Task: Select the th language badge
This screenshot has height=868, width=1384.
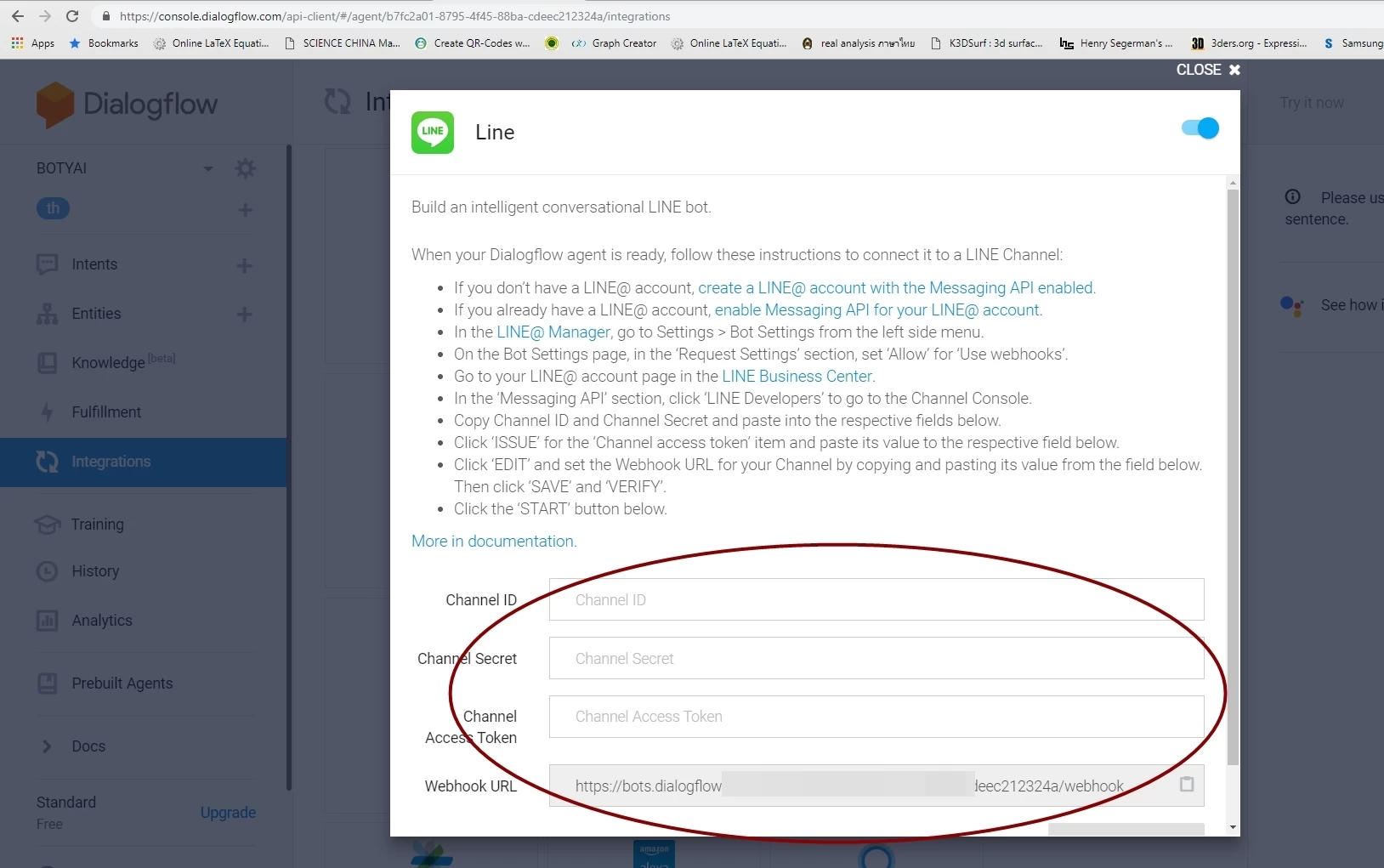Action: click(53, 208)
